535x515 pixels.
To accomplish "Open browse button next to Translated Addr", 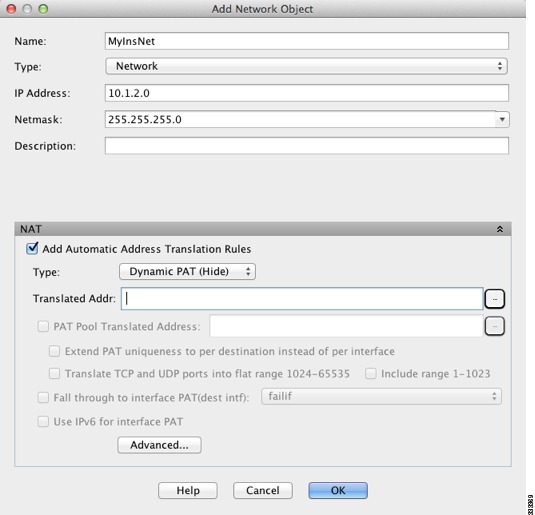I will (x=494, y=299).
